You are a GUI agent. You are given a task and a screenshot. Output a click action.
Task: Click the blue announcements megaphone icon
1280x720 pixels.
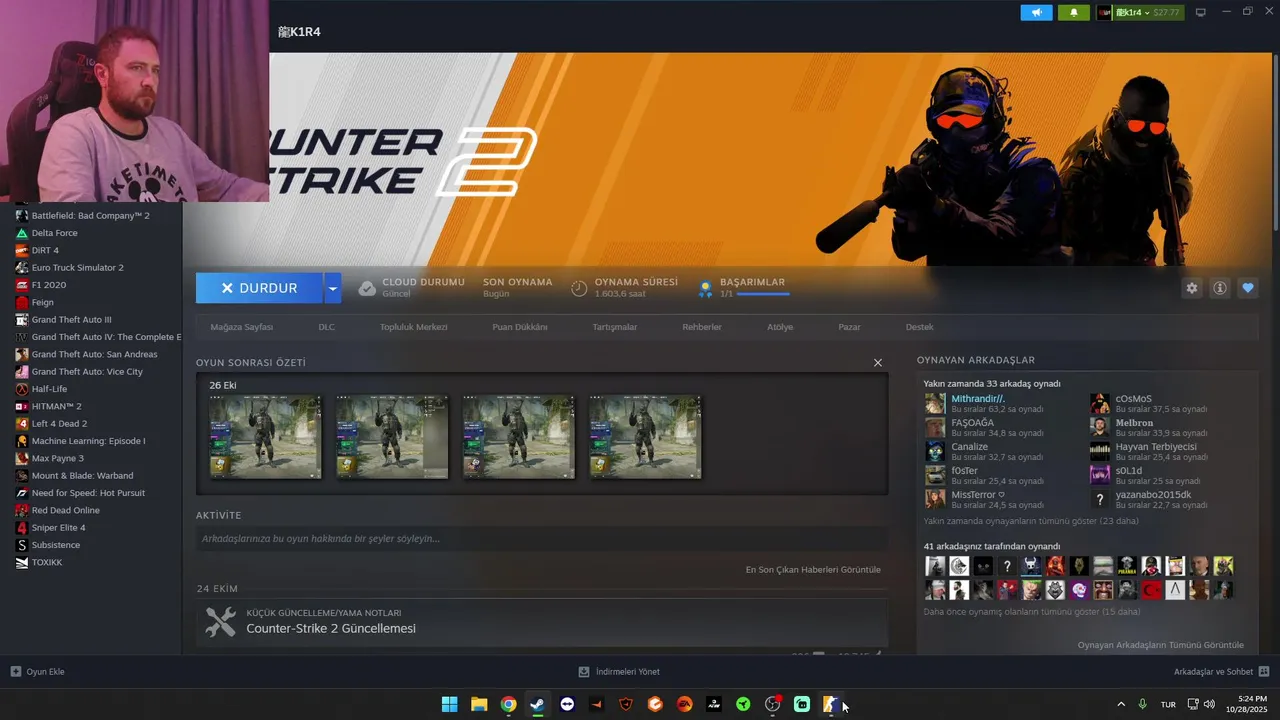coord(1036,12)
